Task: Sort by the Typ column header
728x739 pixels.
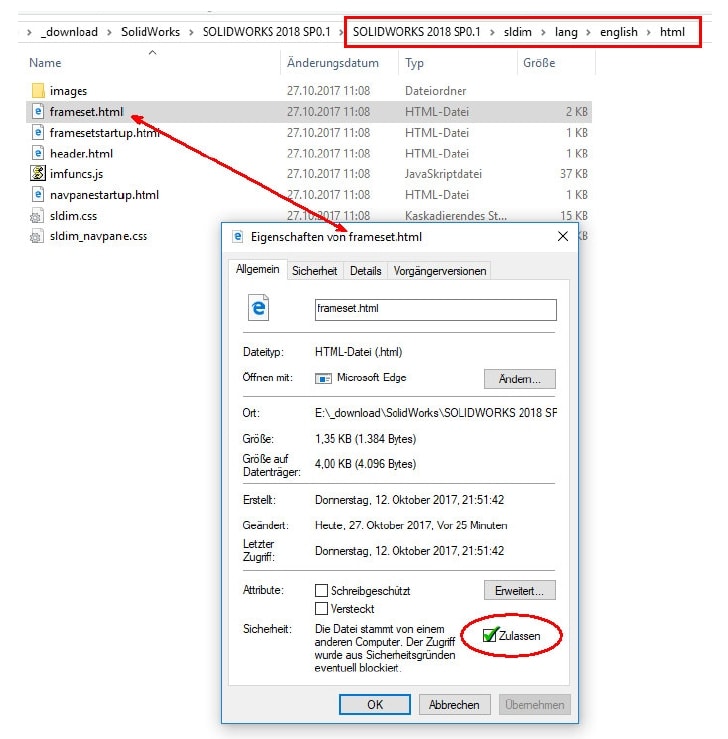Action: (414, 63)
